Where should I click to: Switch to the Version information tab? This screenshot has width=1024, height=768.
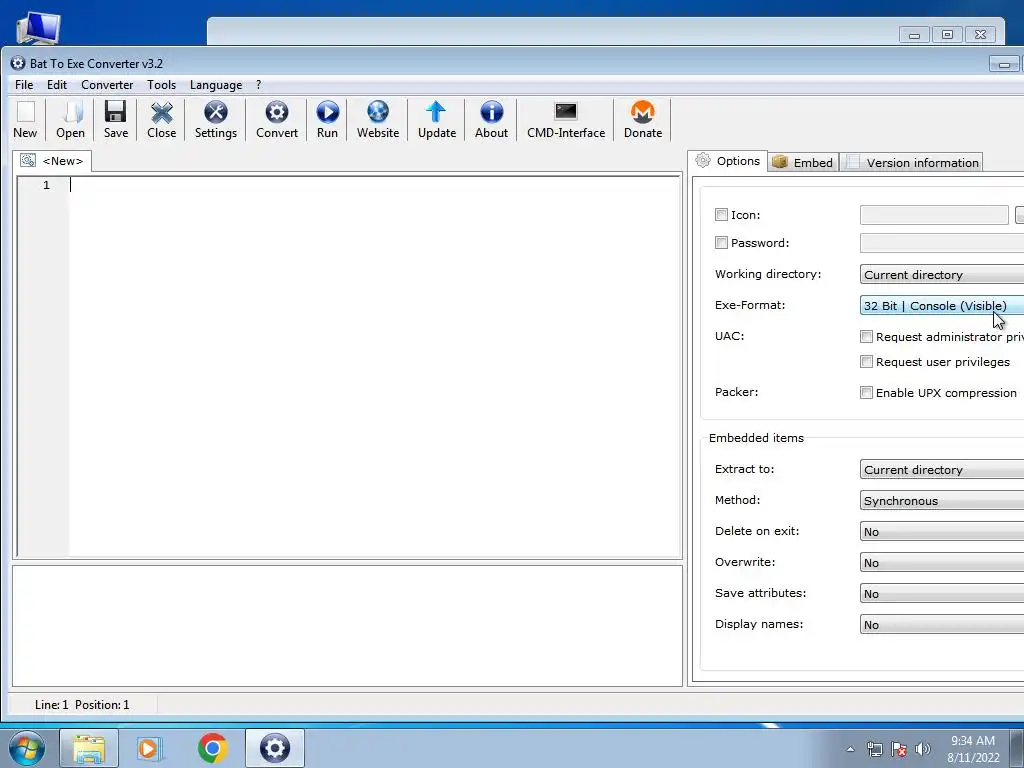coord(912,163)
